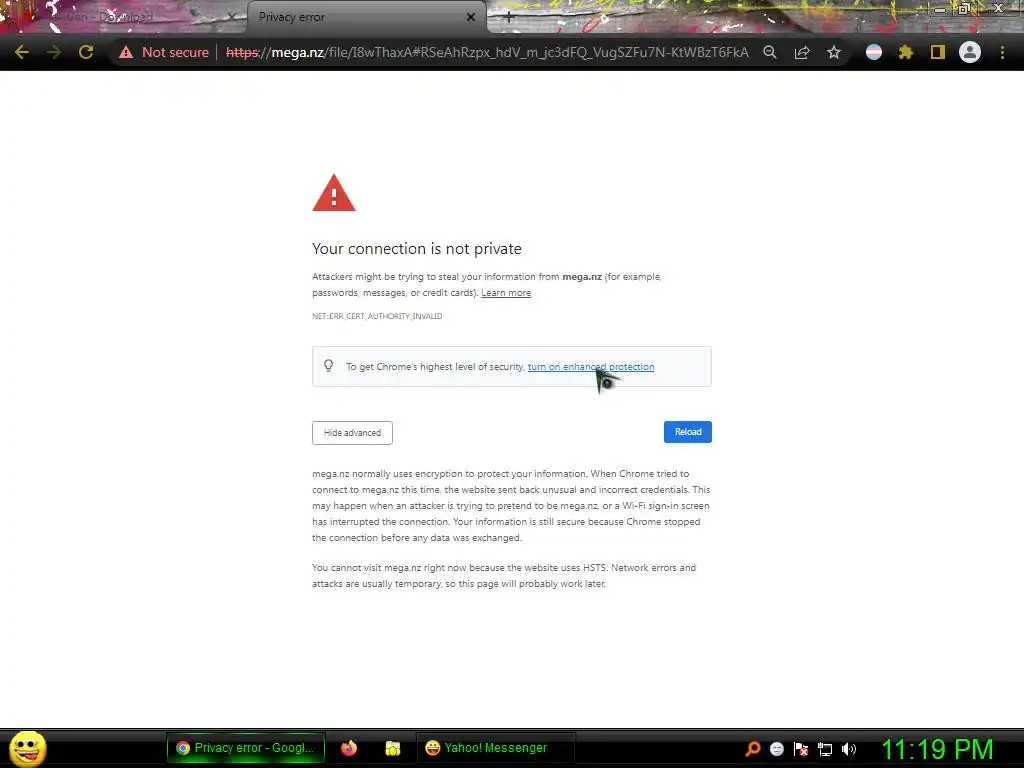Click turn on enhanced protection link

pos(591,366)
